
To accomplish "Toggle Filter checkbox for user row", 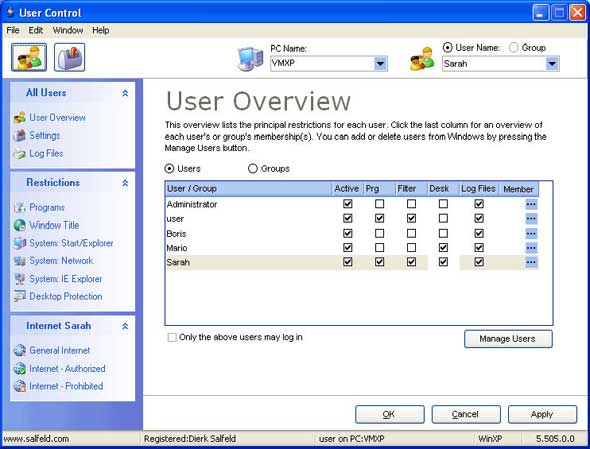I will tap(411, 218).
